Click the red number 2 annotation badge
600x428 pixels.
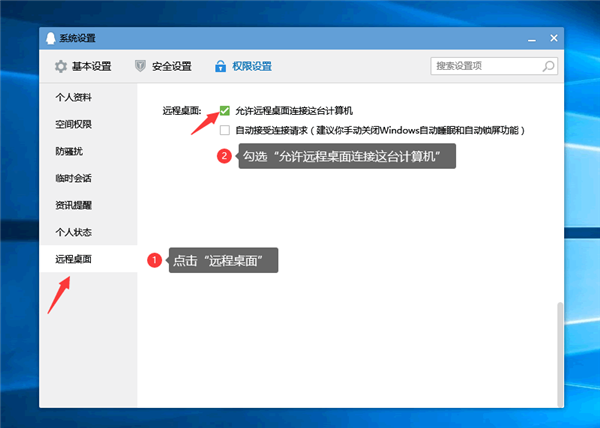[225, 156]
